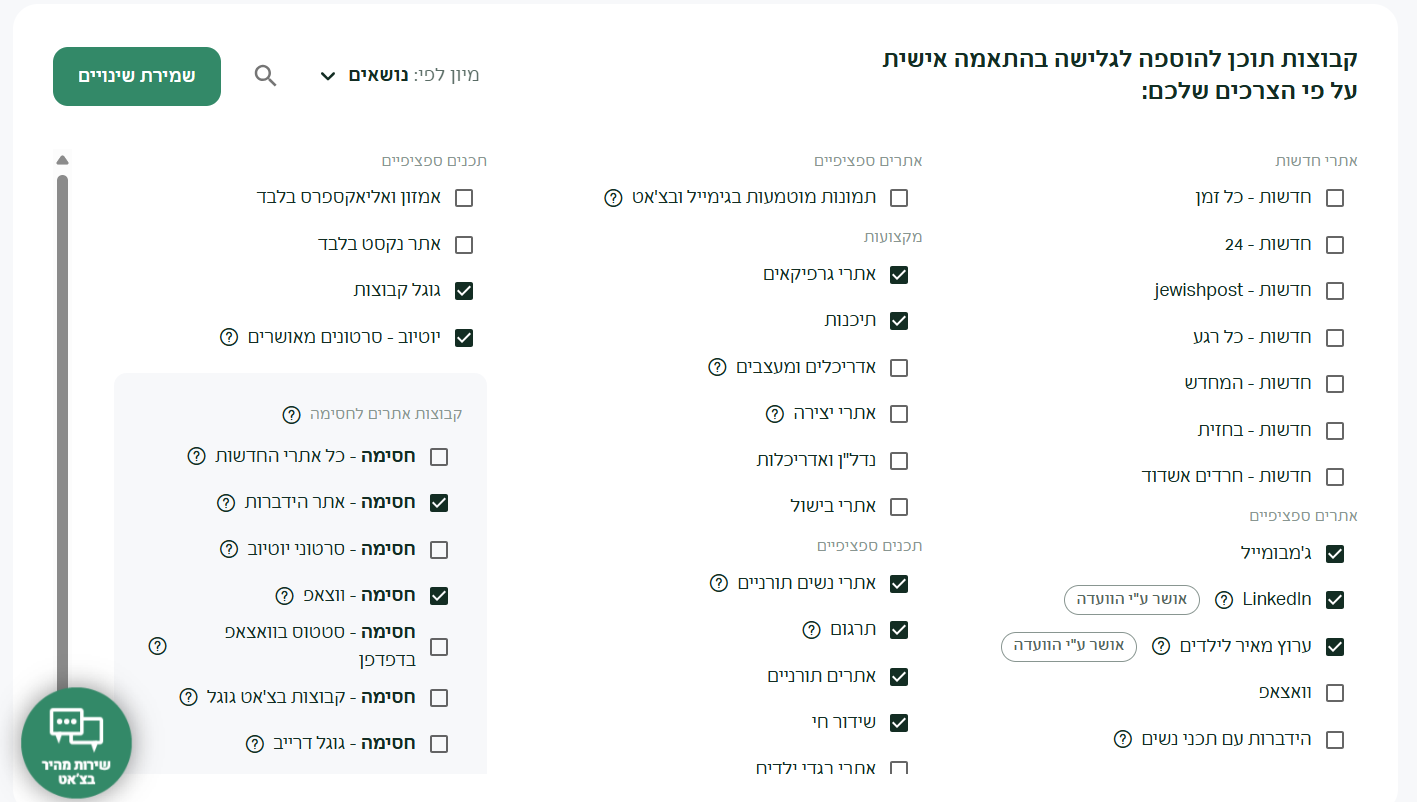The height and width of the screenshot is (802, 1417).
Task: Click help icon by קבוצות אתרים לחסימה
Action: [291, 414]
